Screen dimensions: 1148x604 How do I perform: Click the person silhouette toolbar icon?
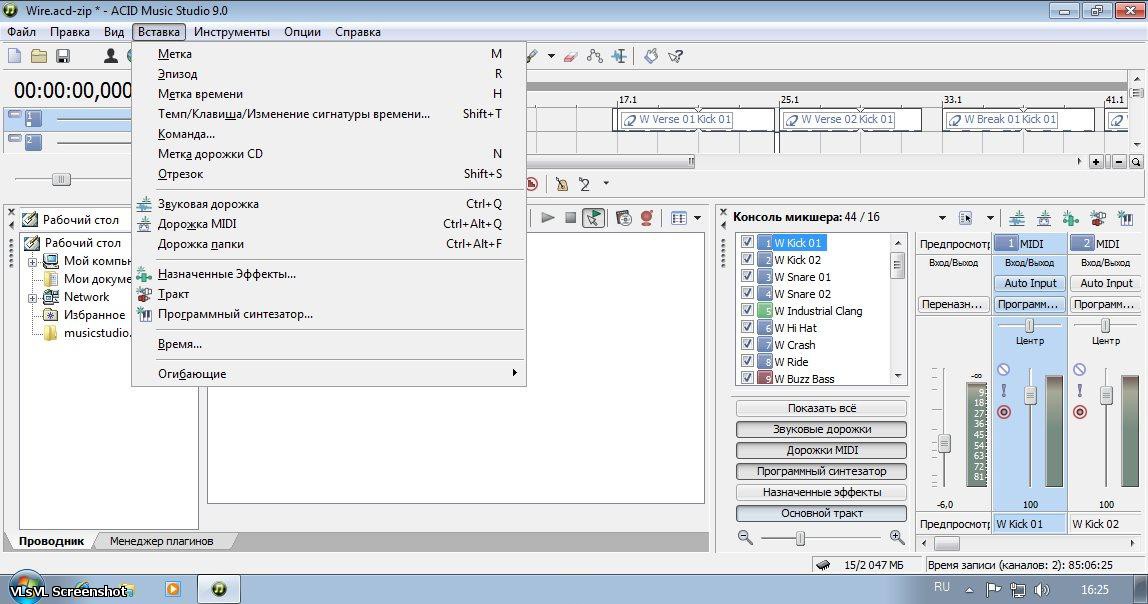pyautogui.click(x=111, y=56)
